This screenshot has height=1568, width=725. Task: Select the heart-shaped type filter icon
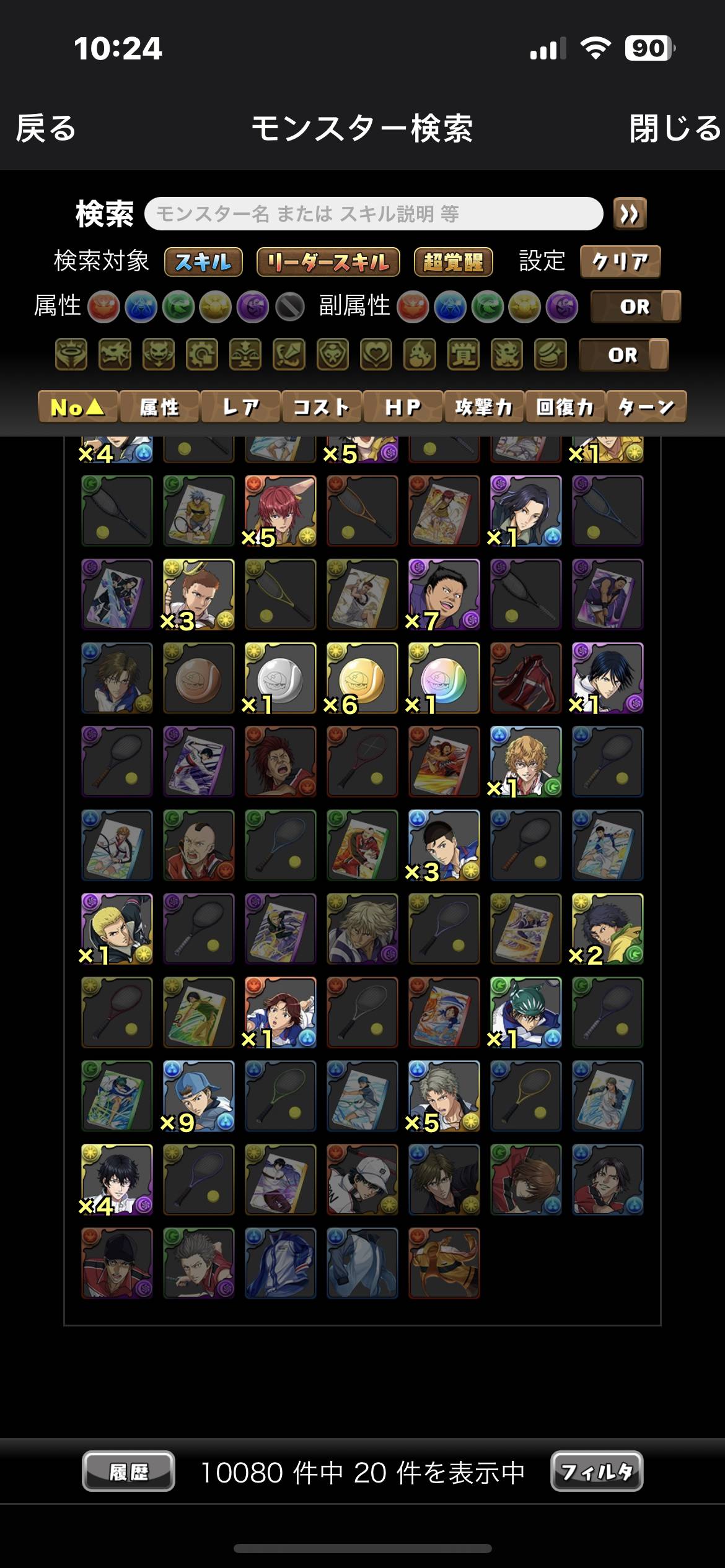tap(376, 355)
